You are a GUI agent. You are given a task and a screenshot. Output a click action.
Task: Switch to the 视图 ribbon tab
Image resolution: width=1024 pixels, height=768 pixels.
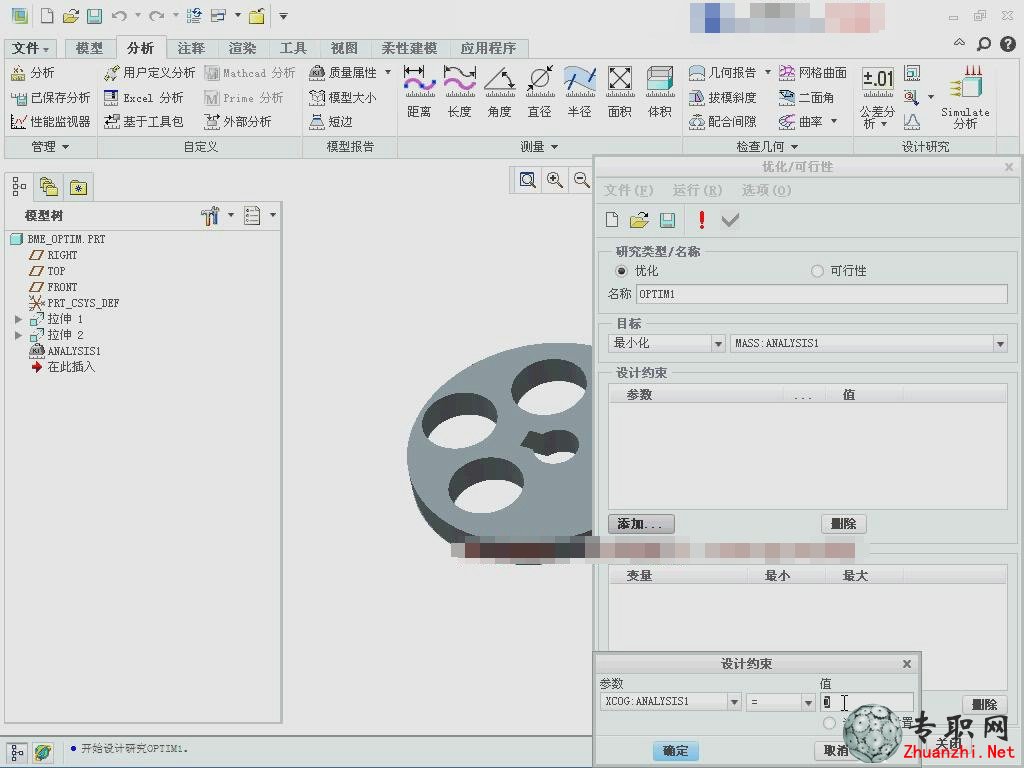344,48
